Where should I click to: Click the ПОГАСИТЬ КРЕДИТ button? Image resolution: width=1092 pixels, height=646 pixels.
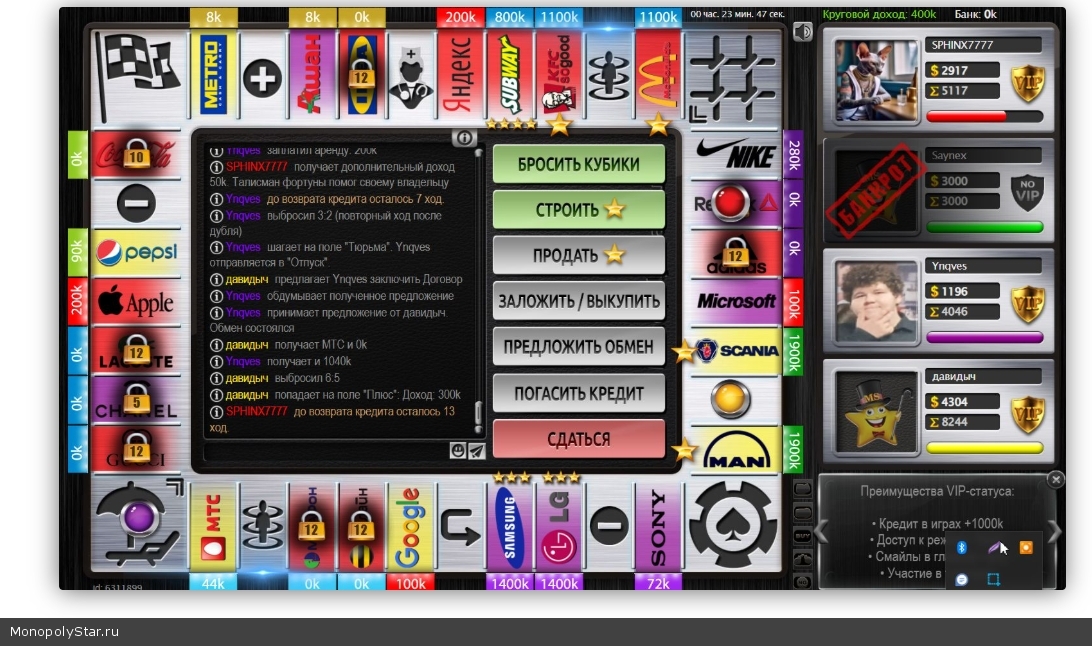pos(579,393)
